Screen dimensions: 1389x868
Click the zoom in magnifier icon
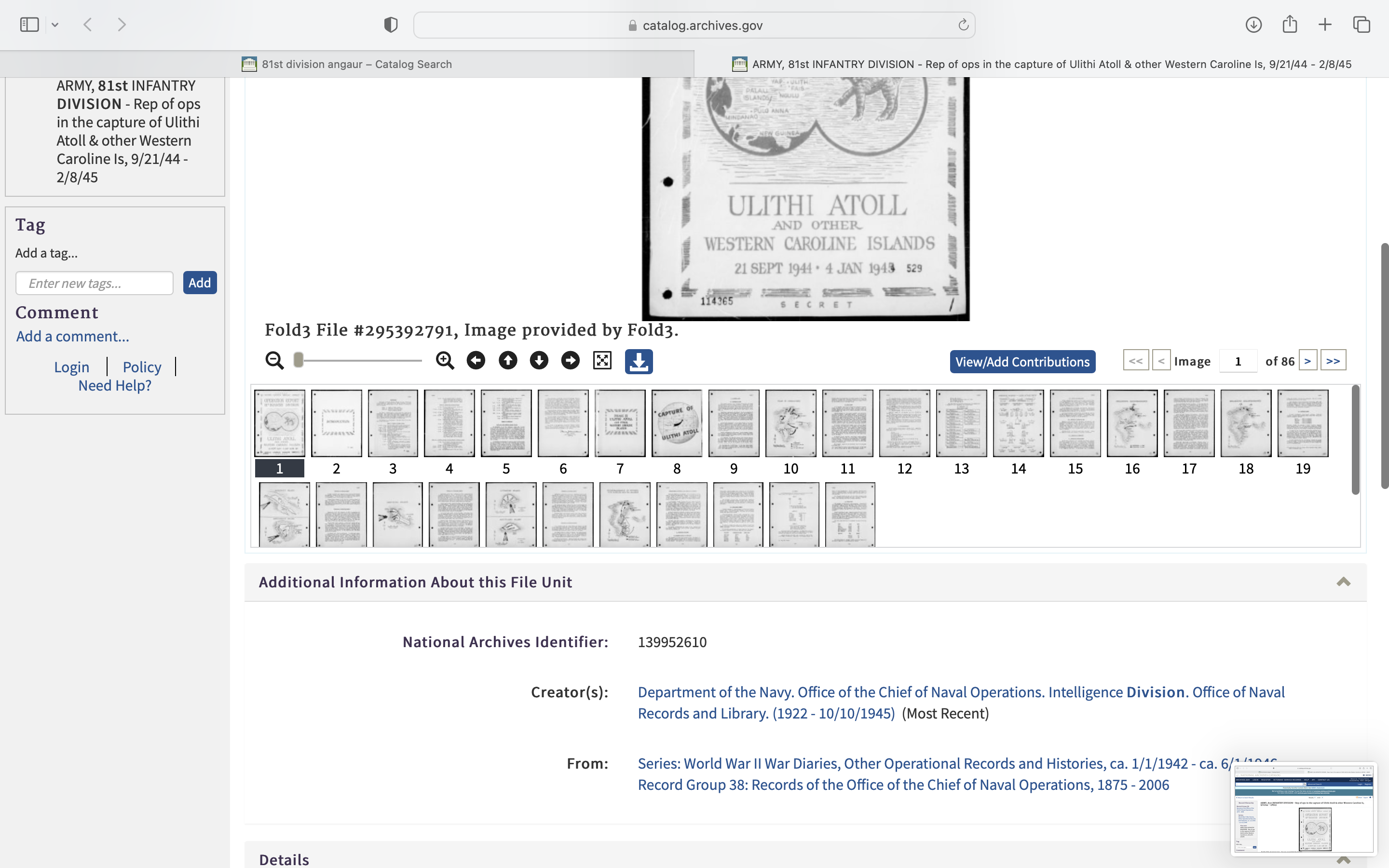pyautogui.click(x=445, y=361)
